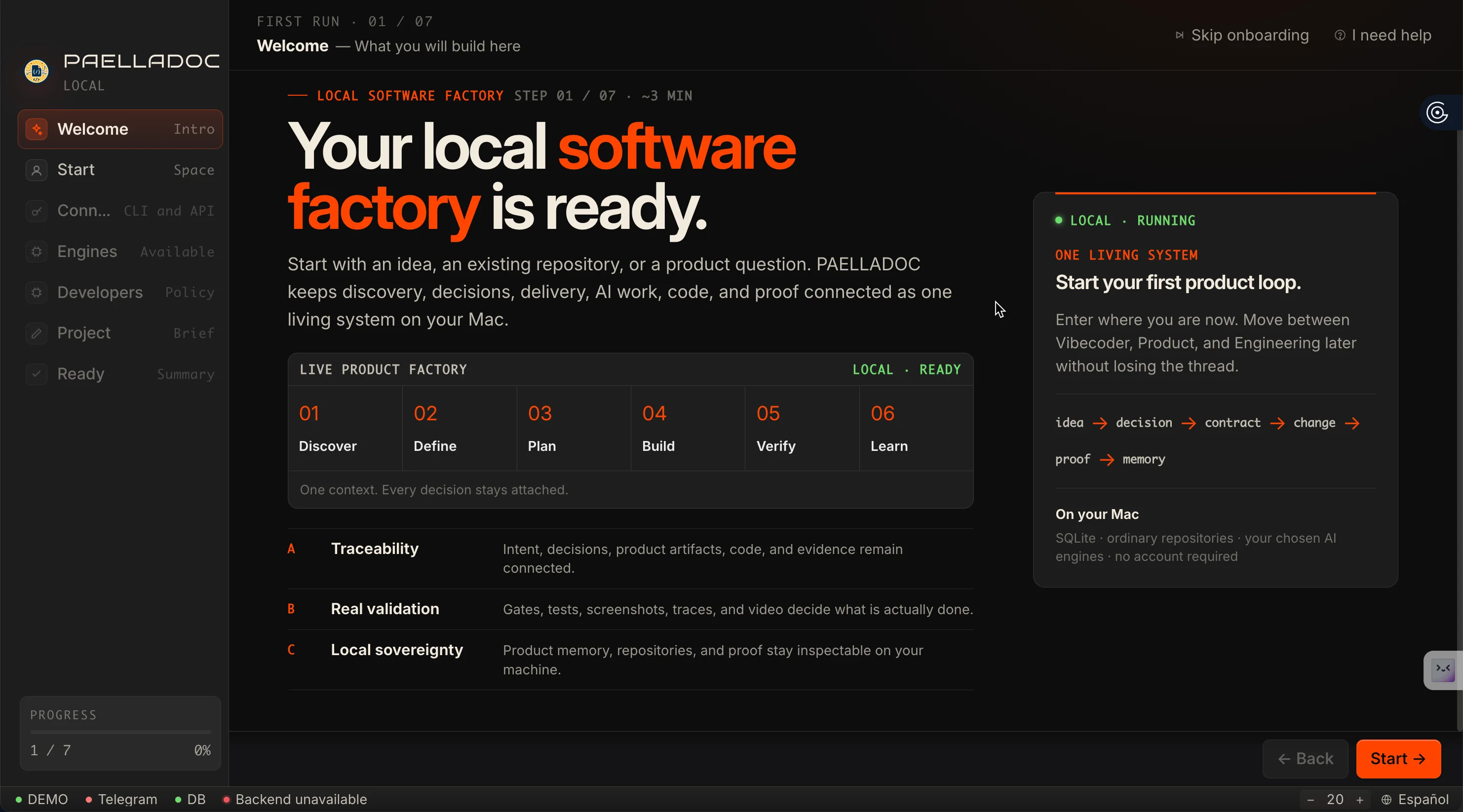Click the DEMO status indicator
Viewport: 1463px width, 812px height.
pyautogui.click(x=41, y=800)
